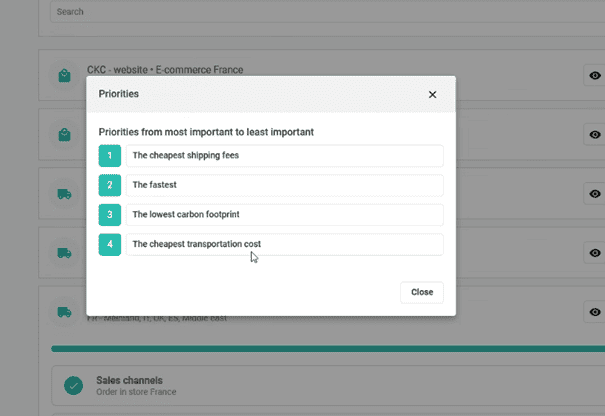The image size is (605, 416).
Task: Click "The cheapest transportation cost" priority field
Action: click(x=285, y=244)
